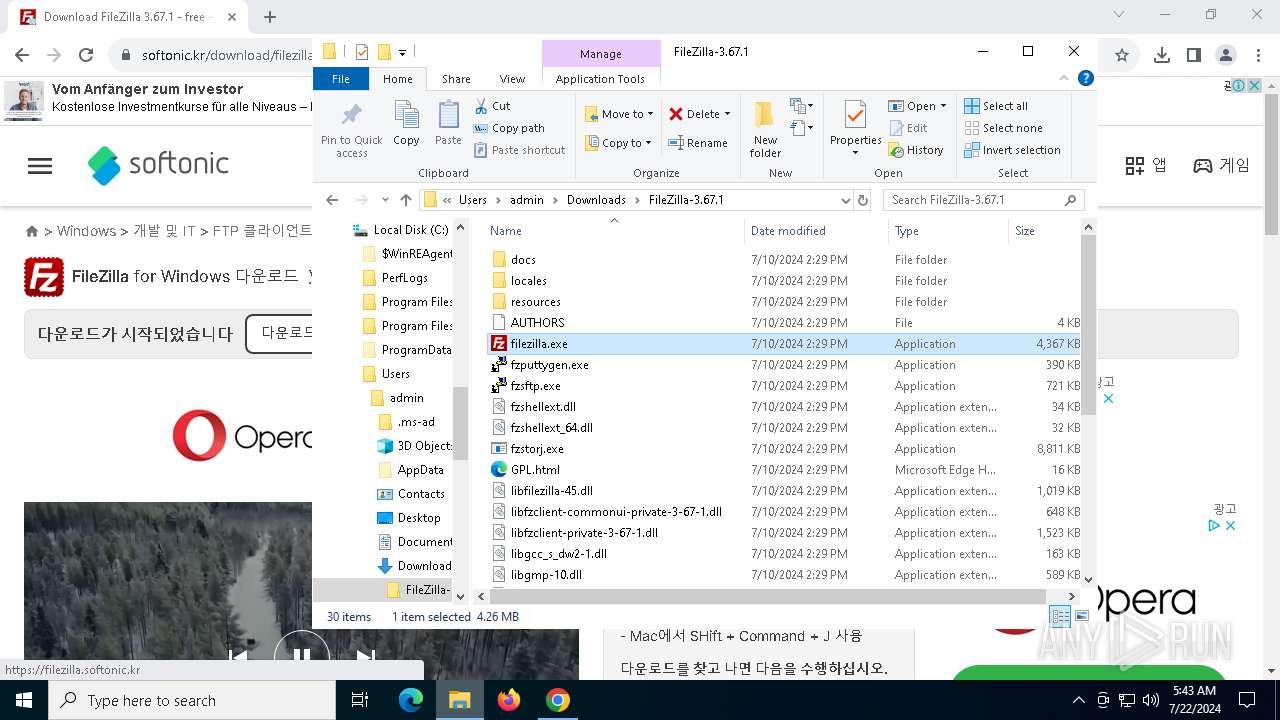Open Explorer help question mark icon

(x=1085, y=78)
